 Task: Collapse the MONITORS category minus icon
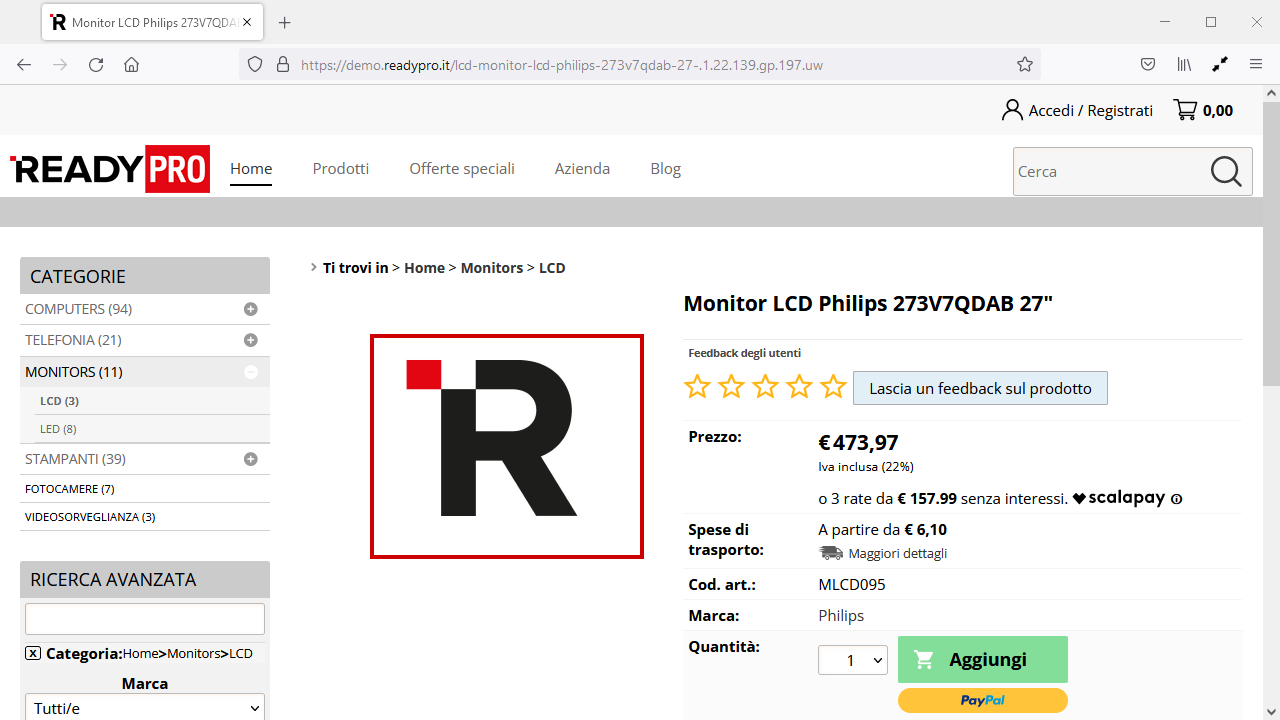point(251,372)
